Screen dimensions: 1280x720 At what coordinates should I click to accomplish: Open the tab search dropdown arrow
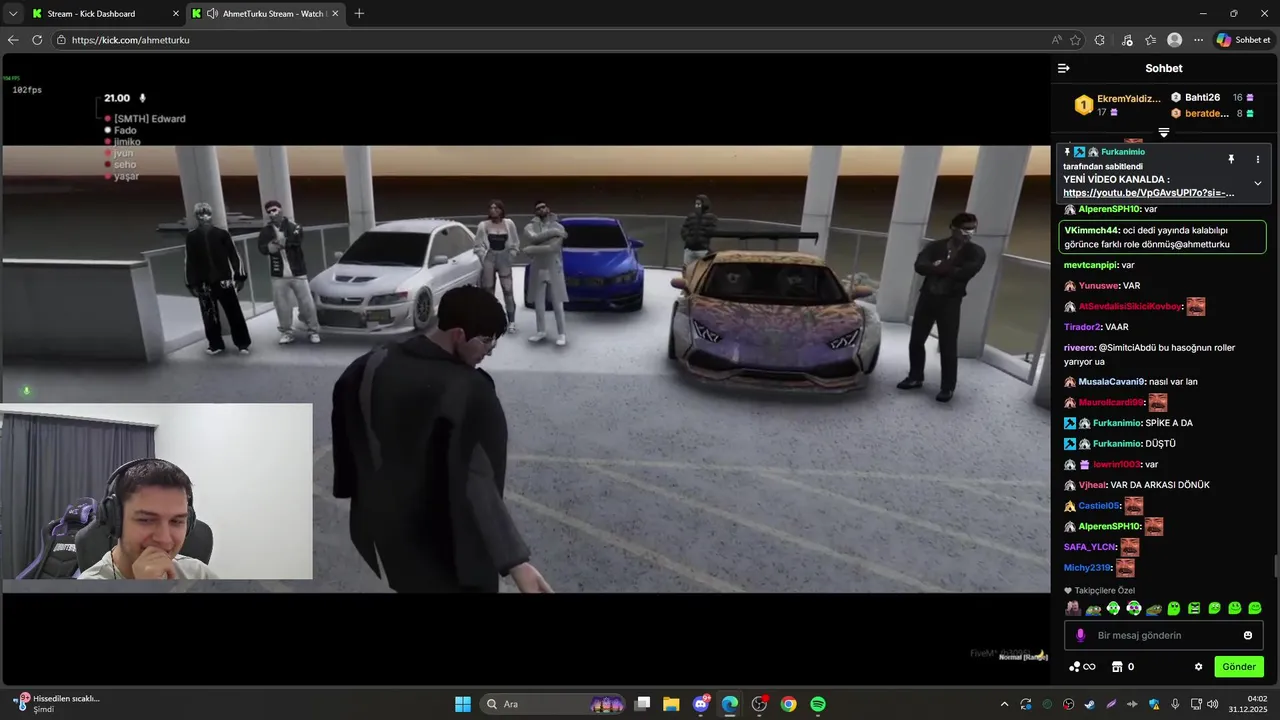[x=13, y=14]
